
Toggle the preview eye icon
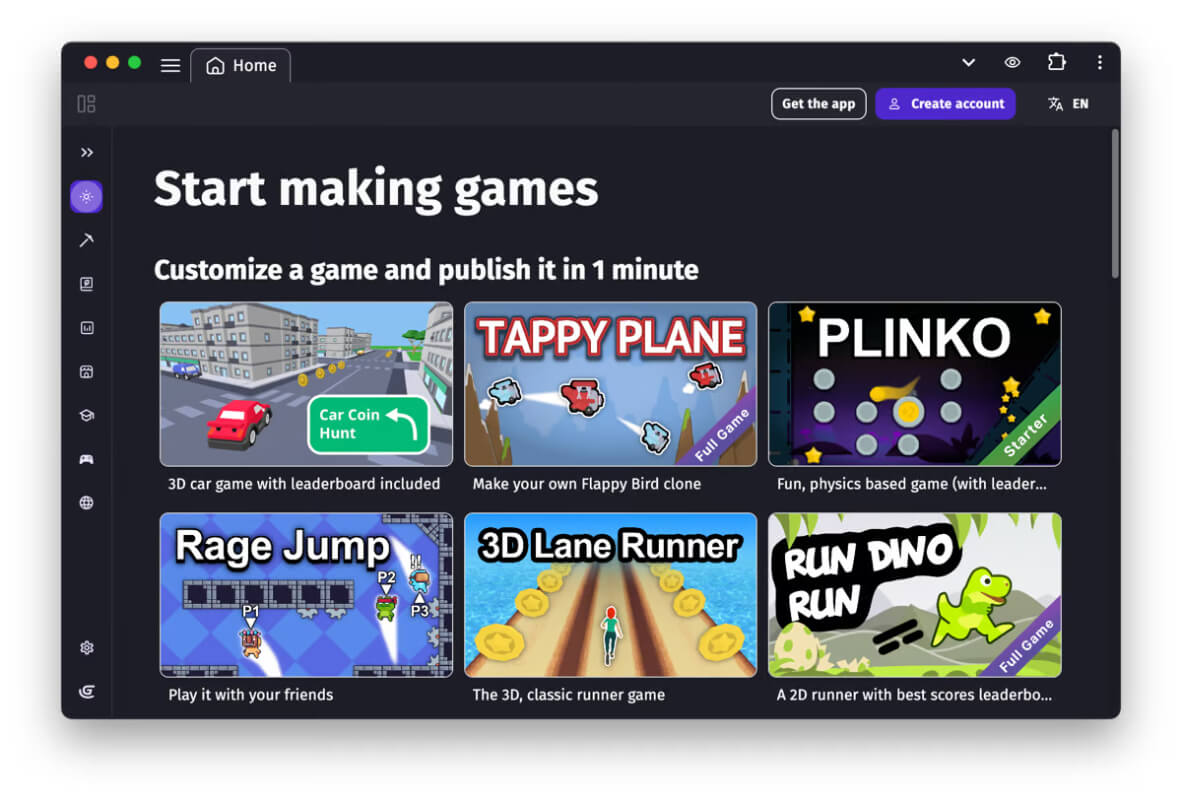pos(1012,63)
